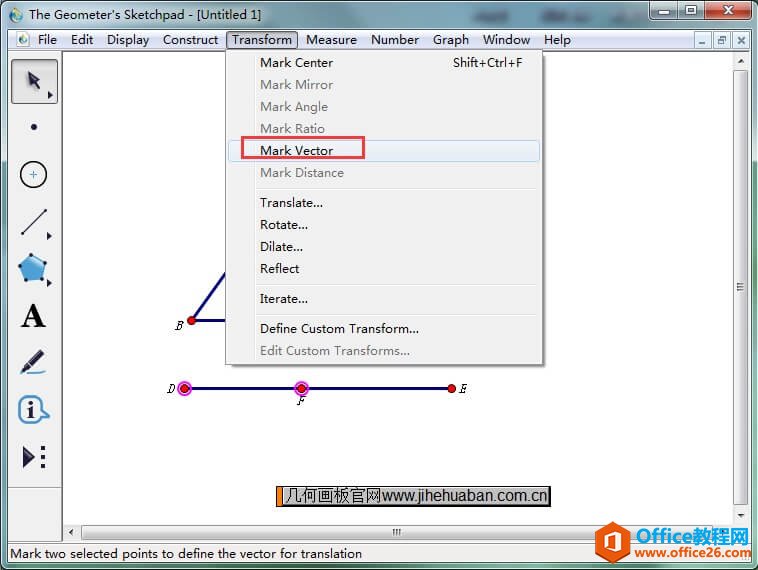
Task: Click point B of the triangle
Action: click(x=191, y=320)
